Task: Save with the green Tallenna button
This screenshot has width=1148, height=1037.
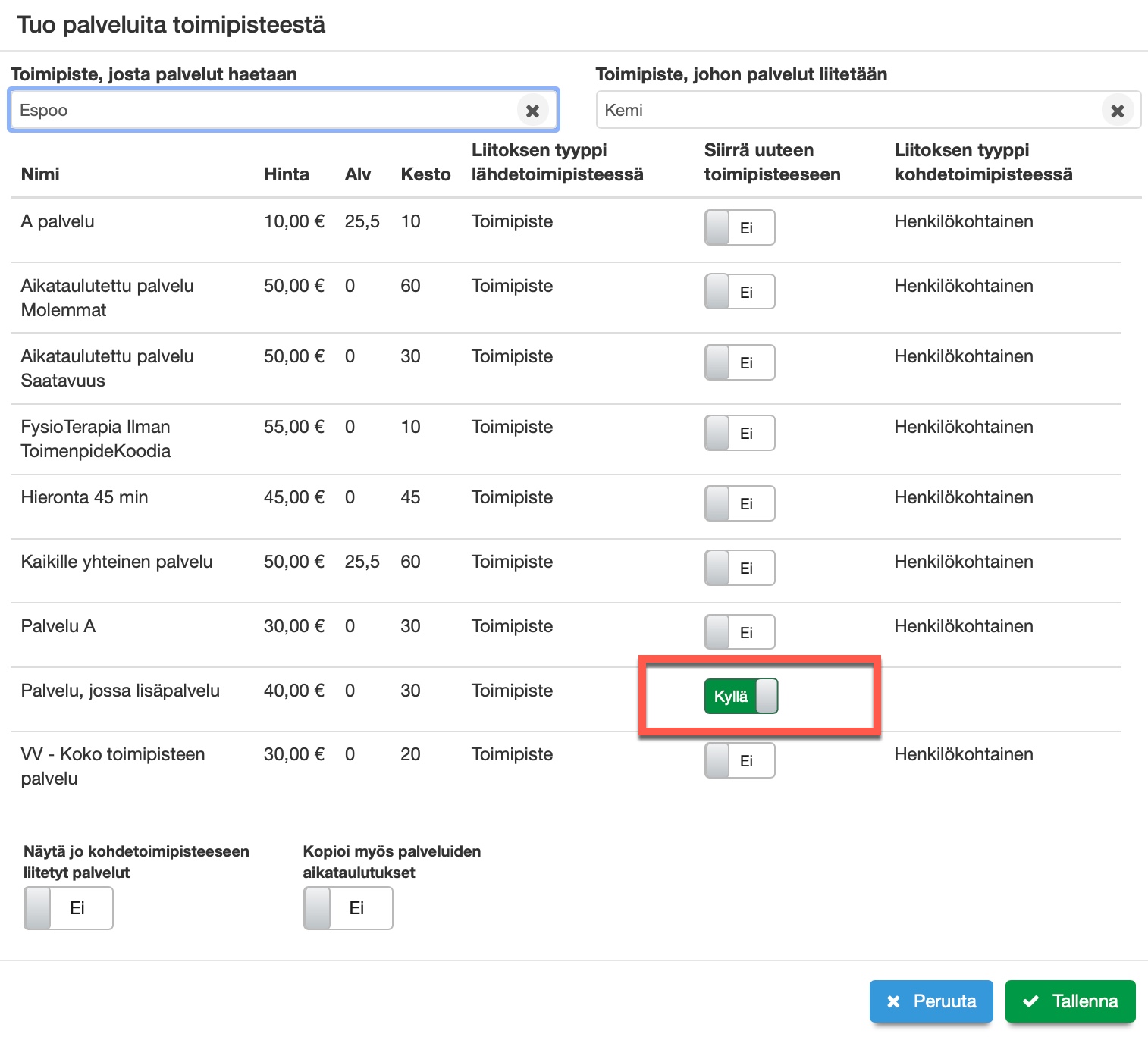Action: (x=1070, y=1001)
